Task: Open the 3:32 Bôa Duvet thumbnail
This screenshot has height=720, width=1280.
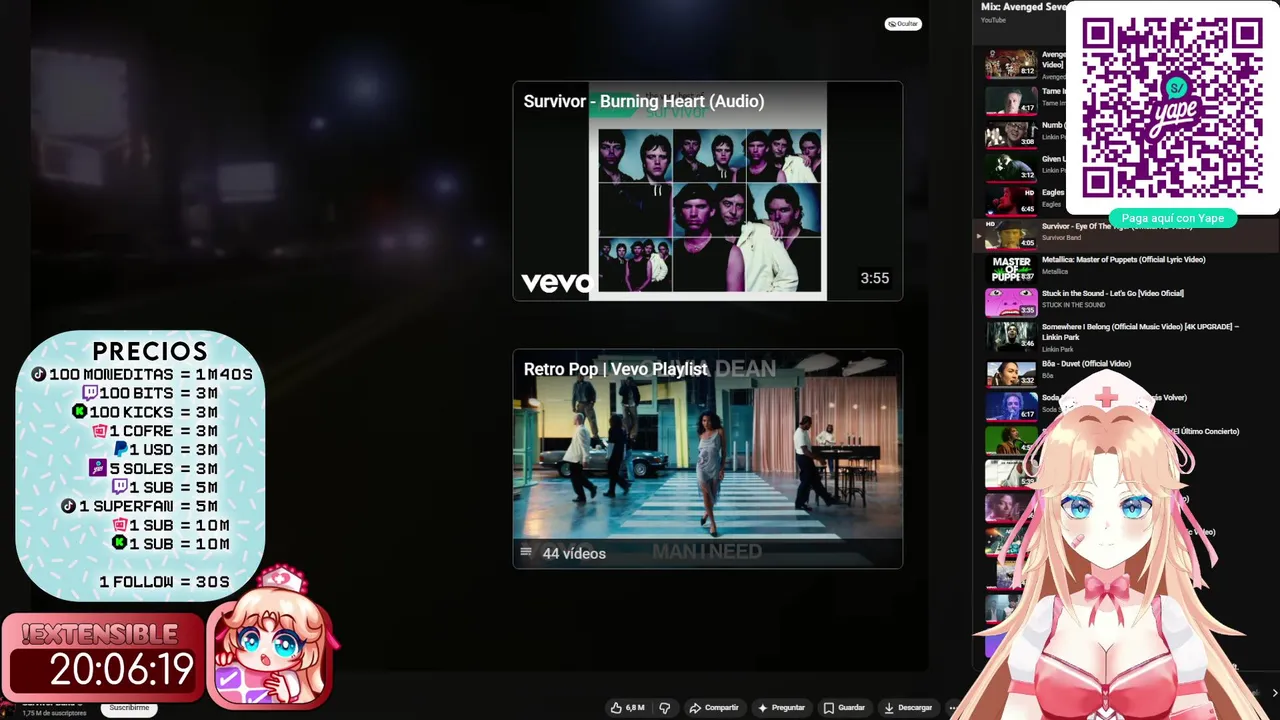Action: 1011,373
